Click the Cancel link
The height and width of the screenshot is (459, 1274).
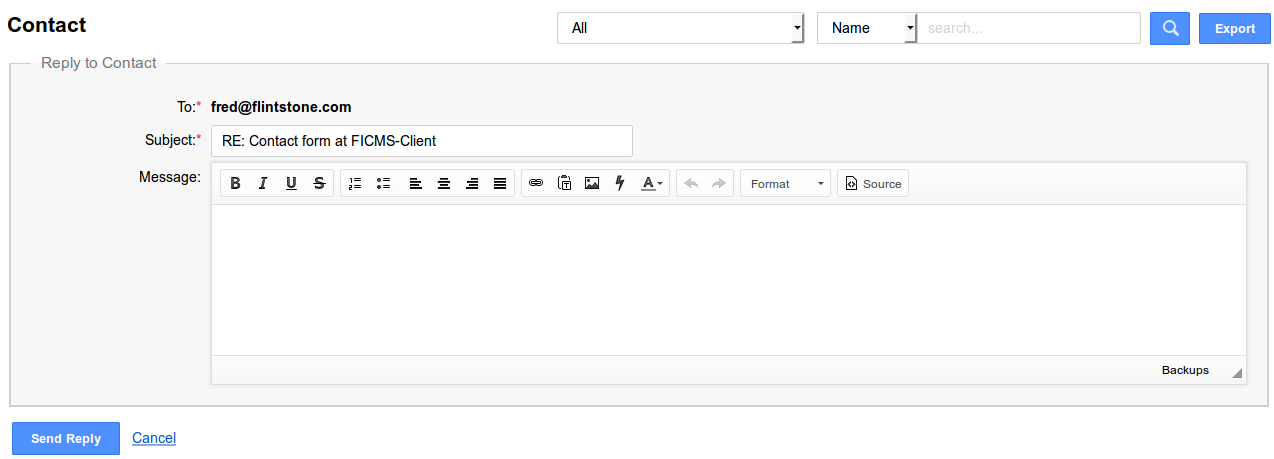(x=154, y=438)
